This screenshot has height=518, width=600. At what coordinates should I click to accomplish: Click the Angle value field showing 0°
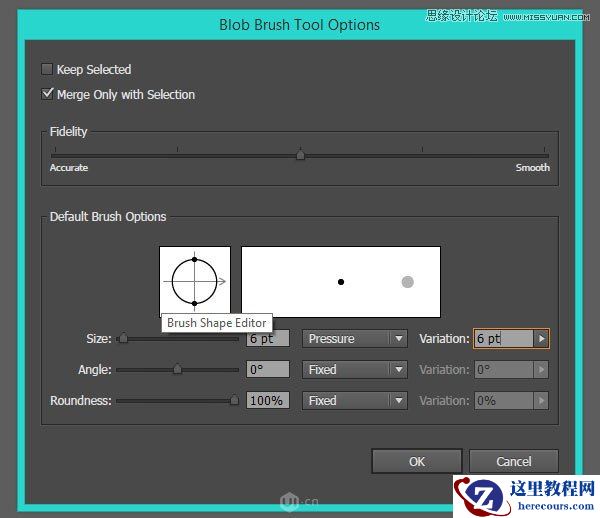(x=268, y=369)
